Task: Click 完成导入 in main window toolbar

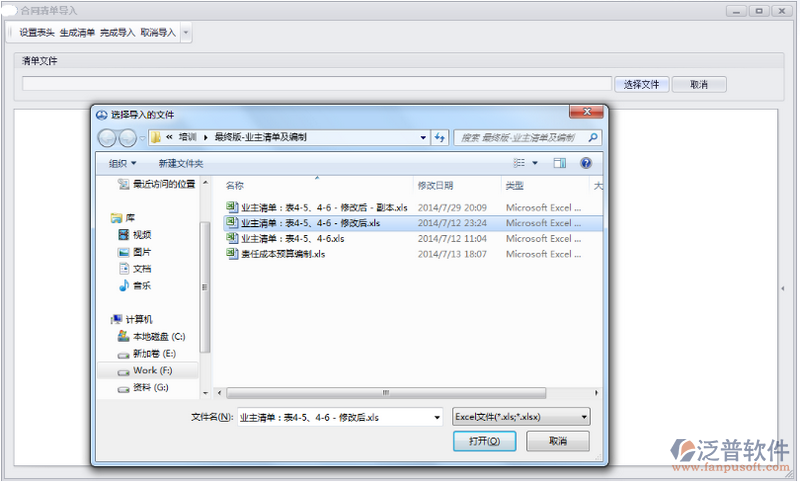Action: (x=117, y=33)
